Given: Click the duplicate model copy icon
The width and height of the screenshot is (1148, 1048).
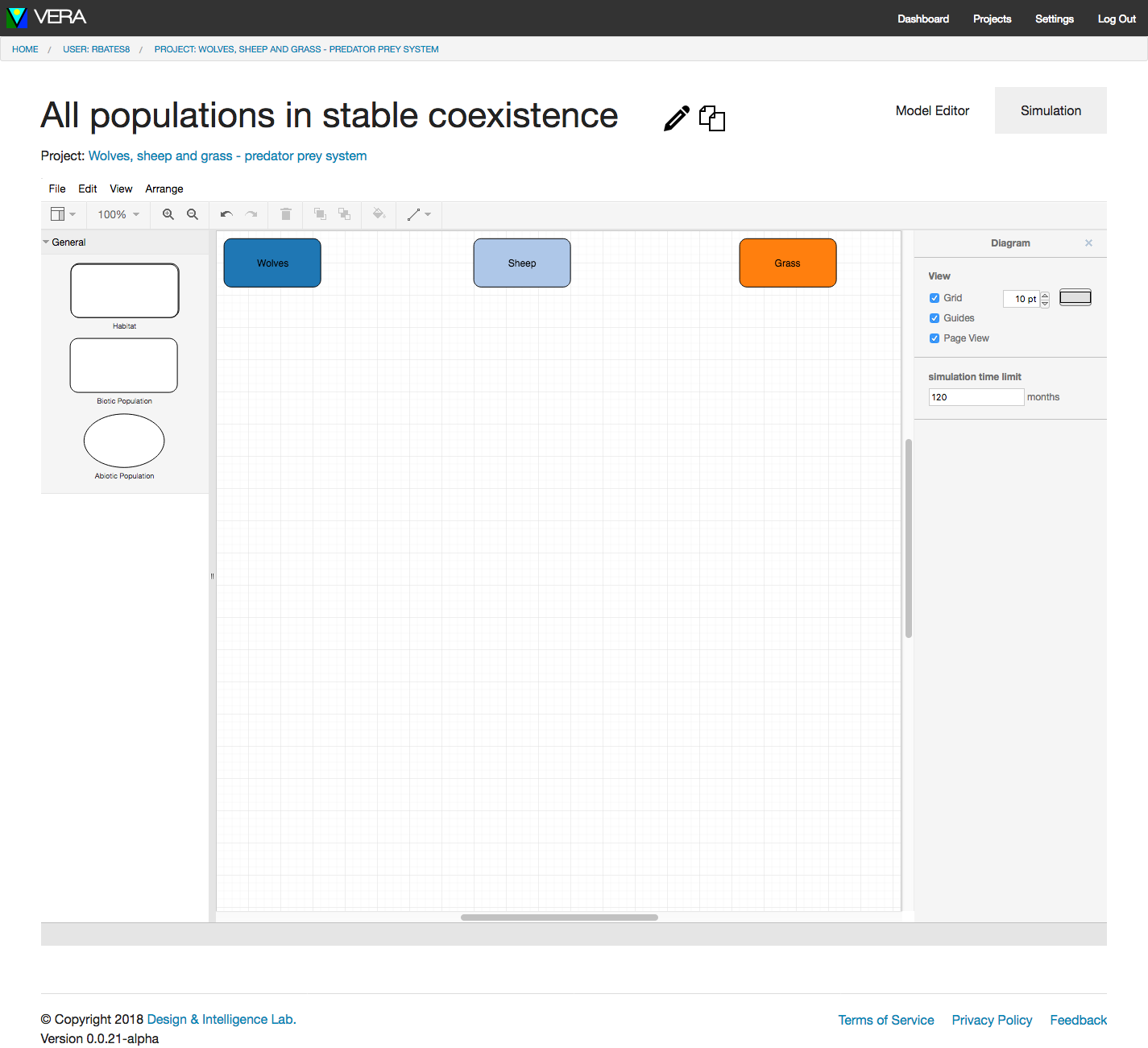Looking at the screenshot, I should tap(712, 118).
